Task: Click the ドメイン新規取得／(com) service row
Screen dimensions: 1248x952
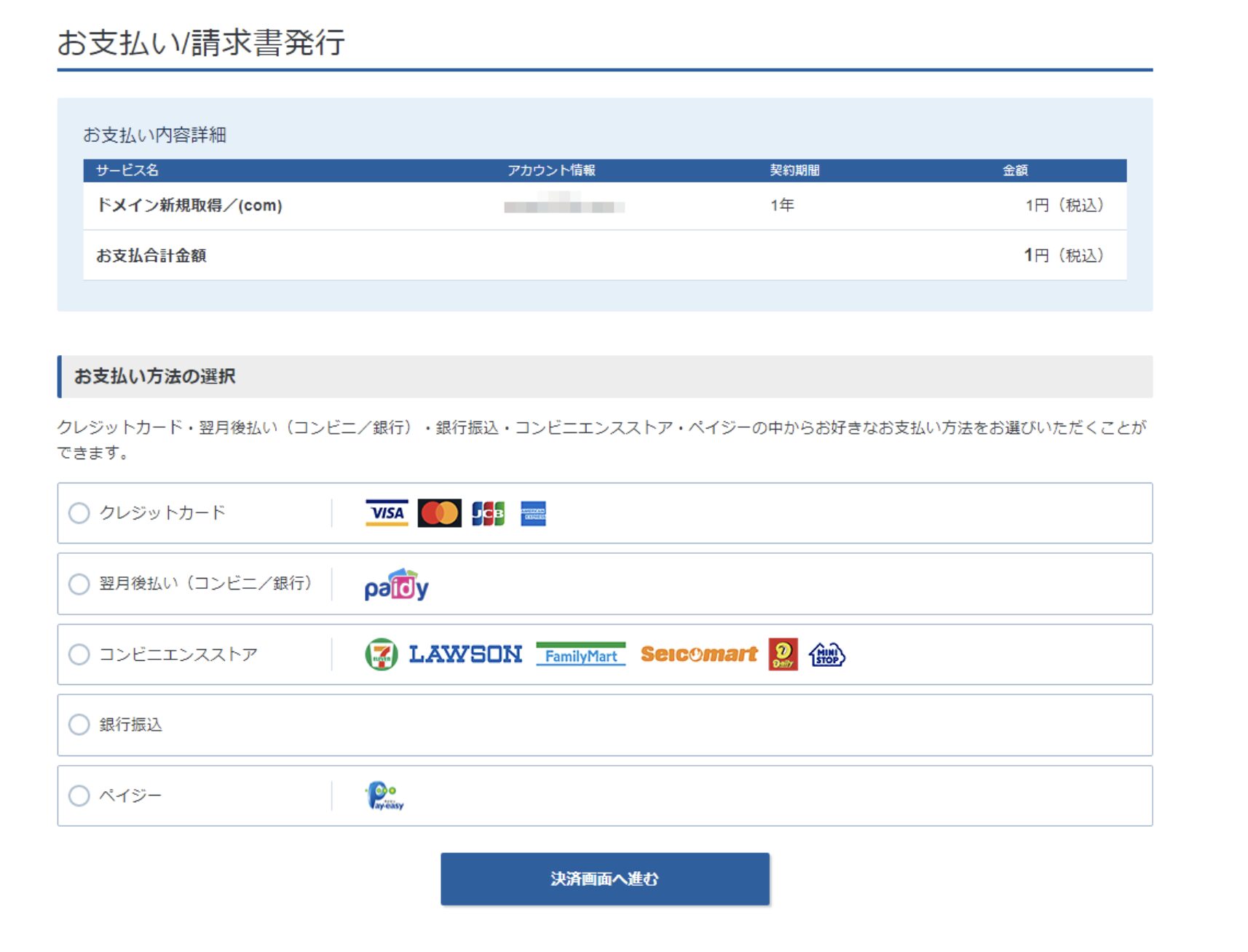Action: click(x=189, y=206)
